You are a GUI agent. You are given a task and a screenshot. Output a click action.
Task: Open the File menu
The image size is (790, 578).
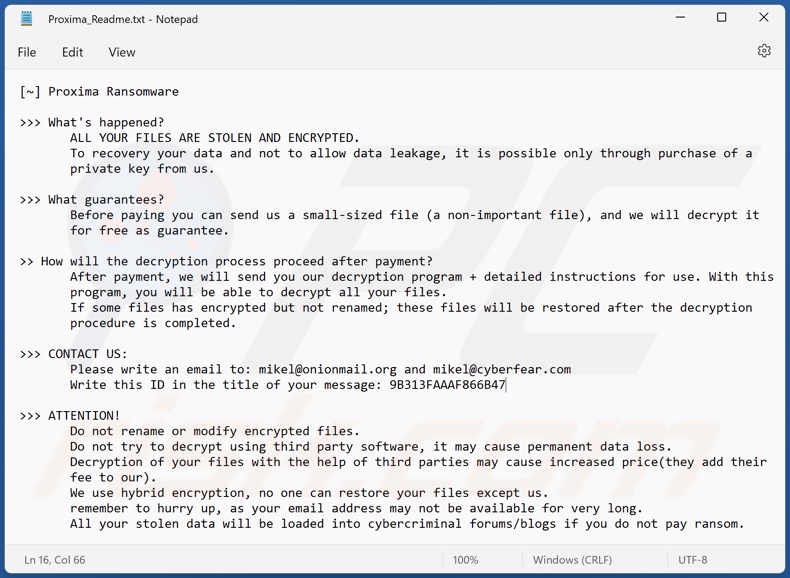coord(27,52)
